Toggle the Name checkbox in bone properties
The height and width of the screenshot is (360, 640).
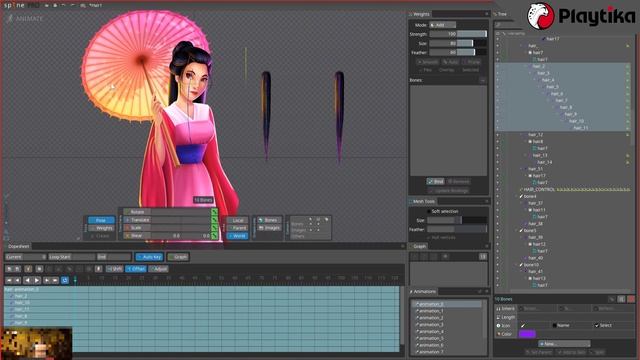[x=554, y=325]
